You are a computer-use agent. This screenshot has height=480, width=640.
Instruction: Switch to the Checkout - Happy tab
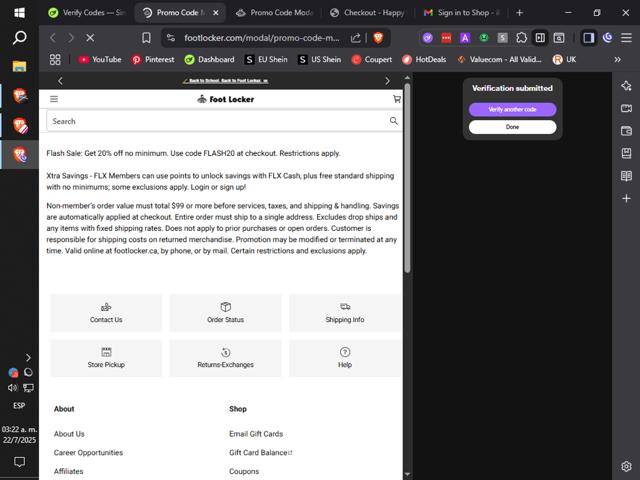pyautogui.click(x=367, y=13)
